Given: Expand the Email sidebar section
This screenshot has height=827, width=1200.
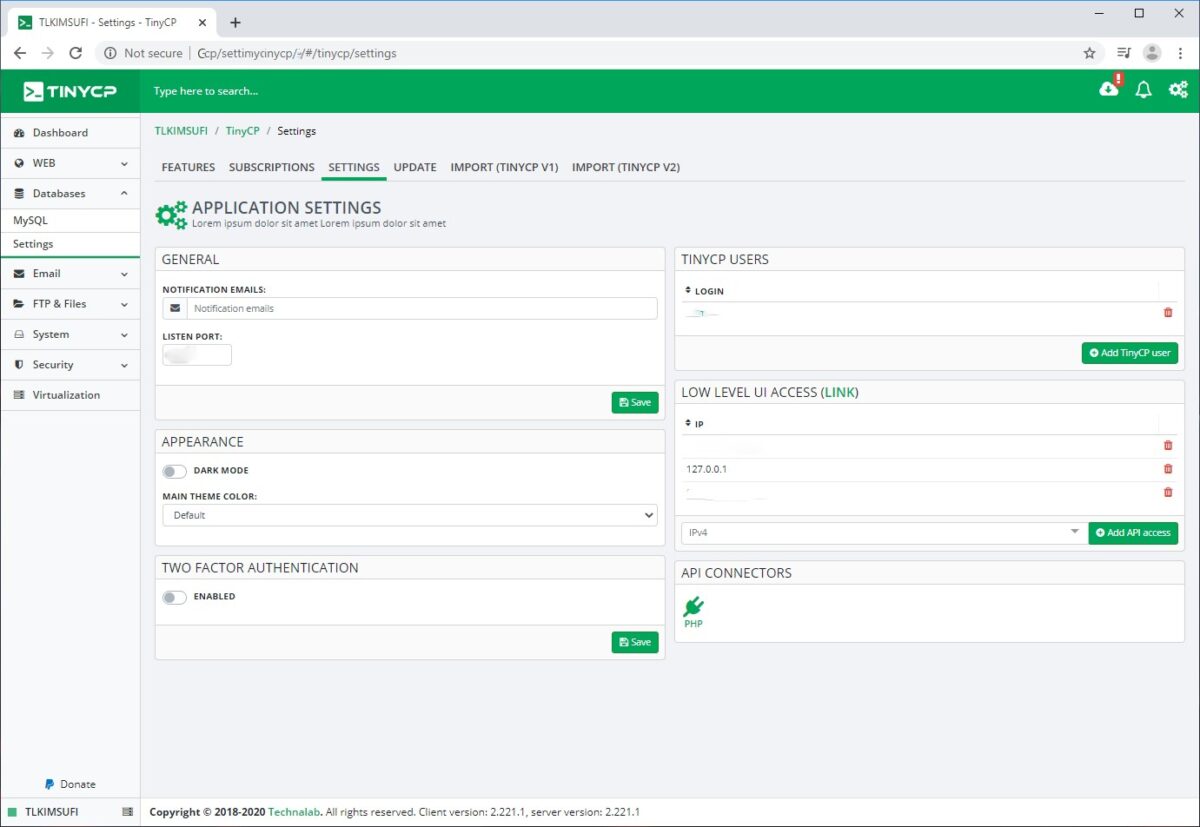Looking at the screenshot, I should [70, 273].
